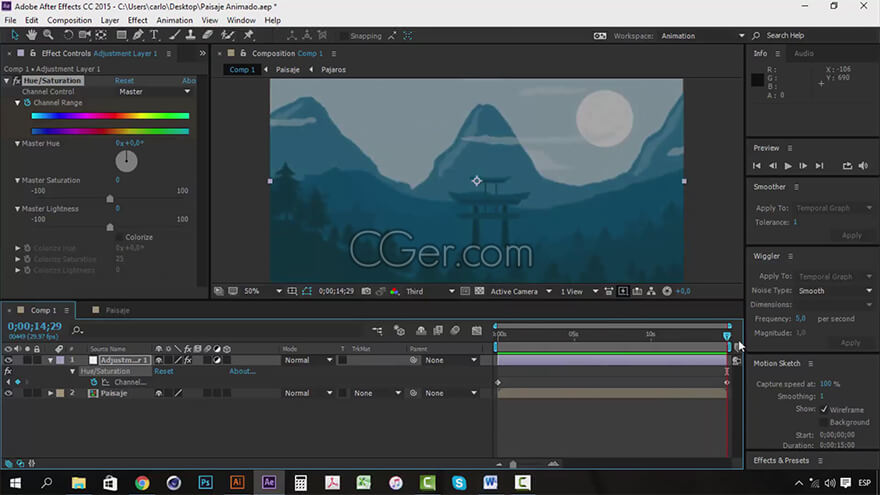Open the Effect menu
Image resolution: width=880 pixels, height=495 pixels.
(x=138, y=20)
